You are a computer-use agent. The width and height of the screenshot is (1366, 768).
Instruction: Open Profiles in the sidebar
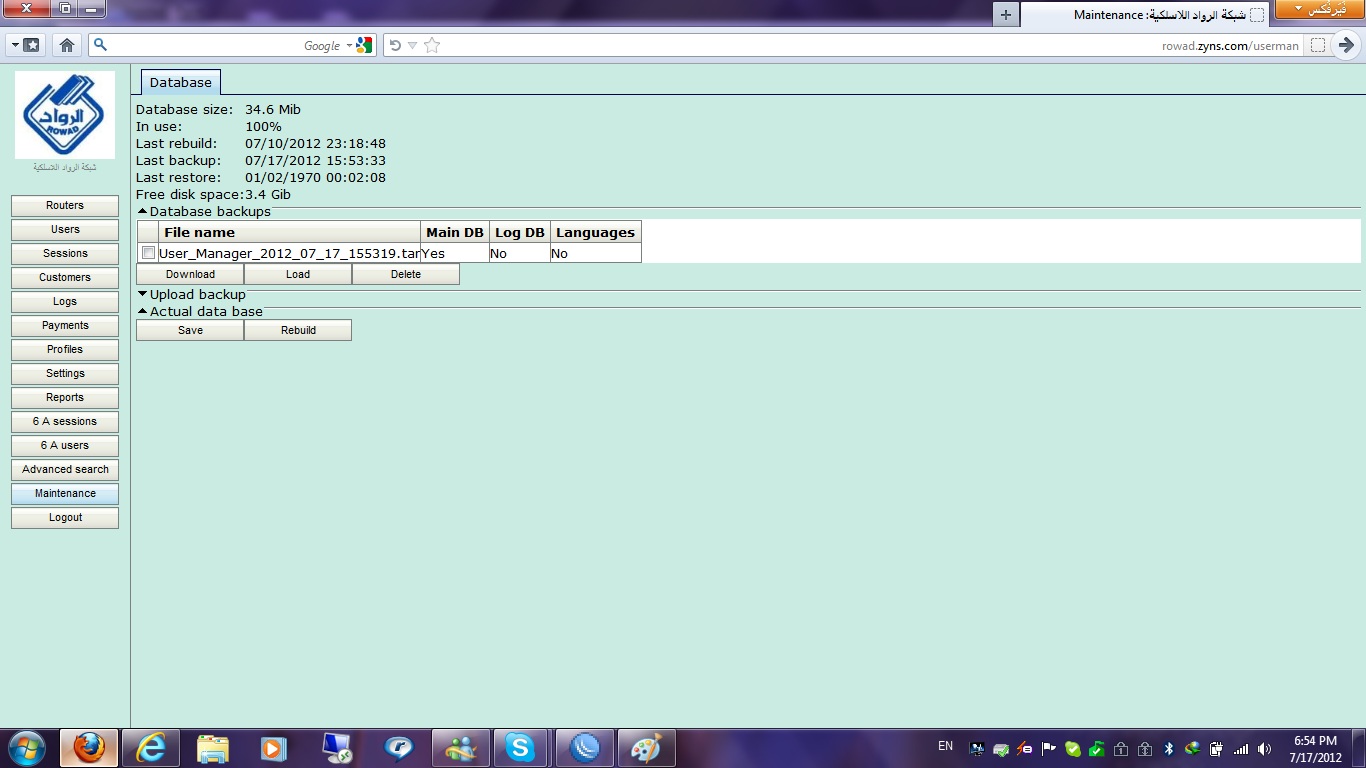point(65,350)
